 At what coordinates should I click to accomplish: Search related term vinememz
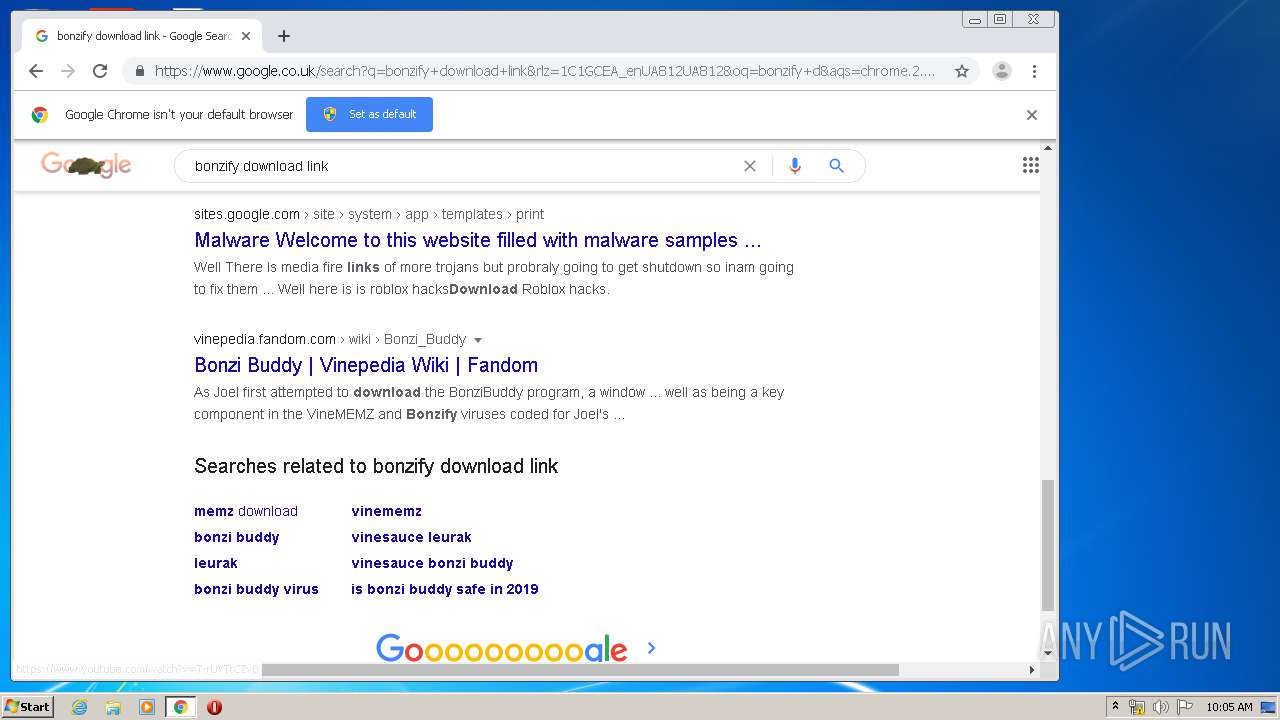coord(386,511)
